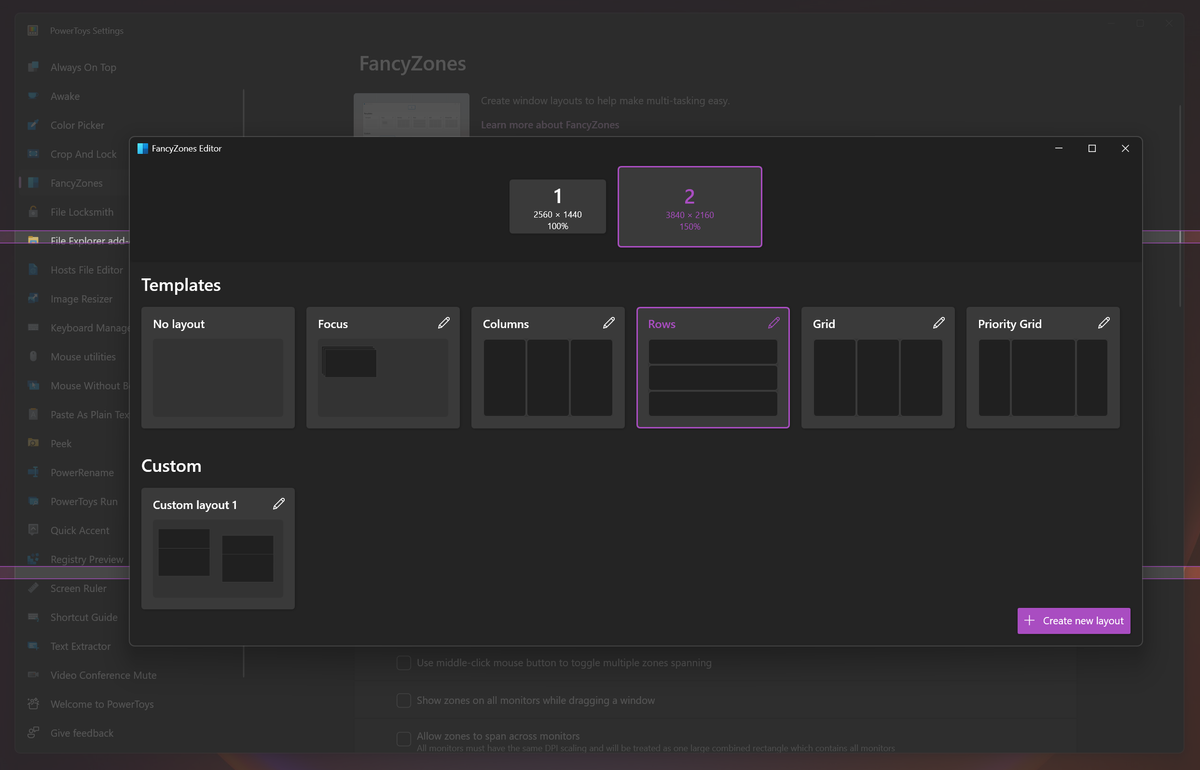This screenshot has width=1200, height=770.
Task: Apply the Focus layout template preview
Action: click(x=383, y=378)
